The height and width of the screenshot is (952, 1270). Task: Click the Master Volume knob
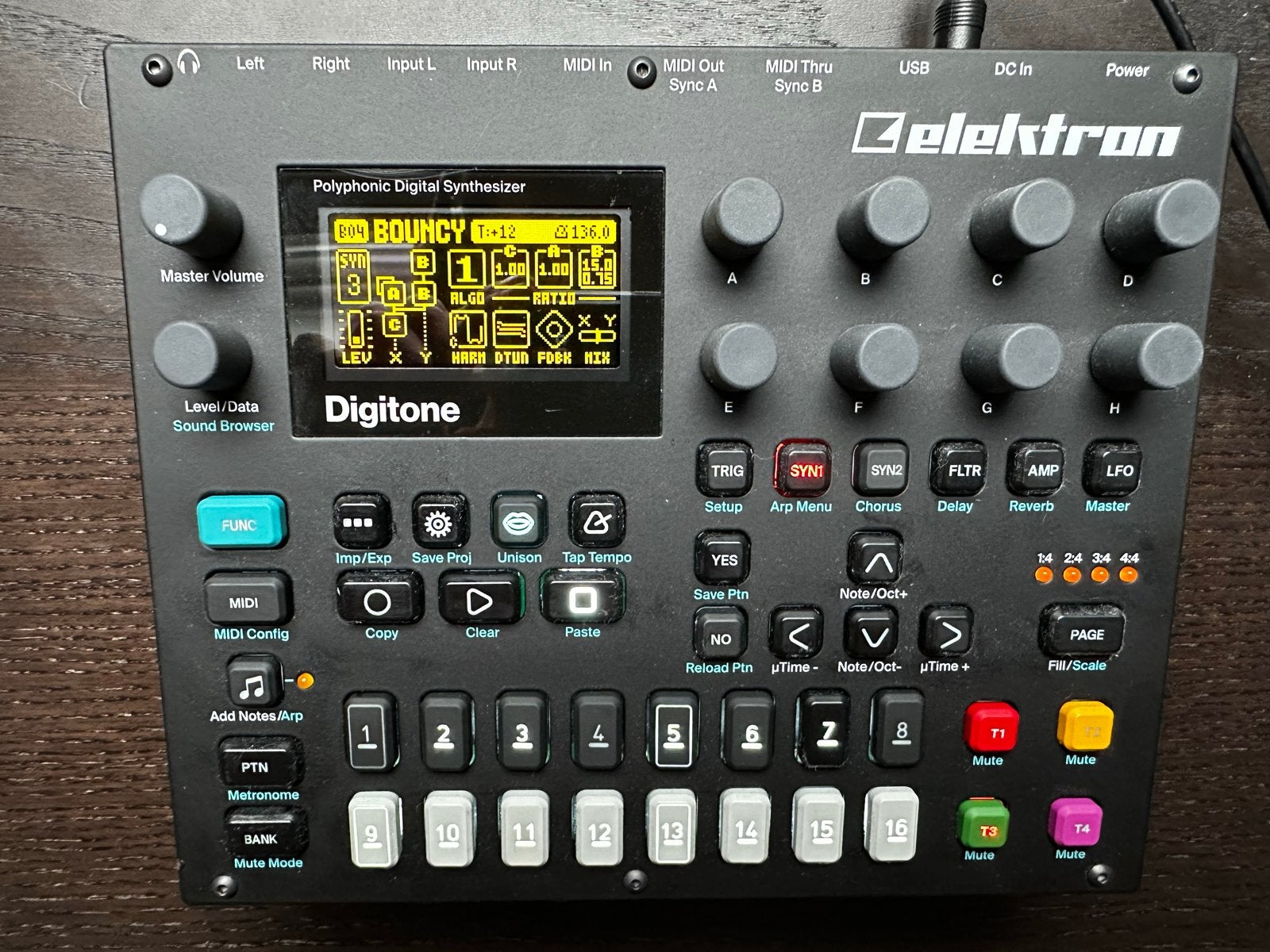point(191,217)
